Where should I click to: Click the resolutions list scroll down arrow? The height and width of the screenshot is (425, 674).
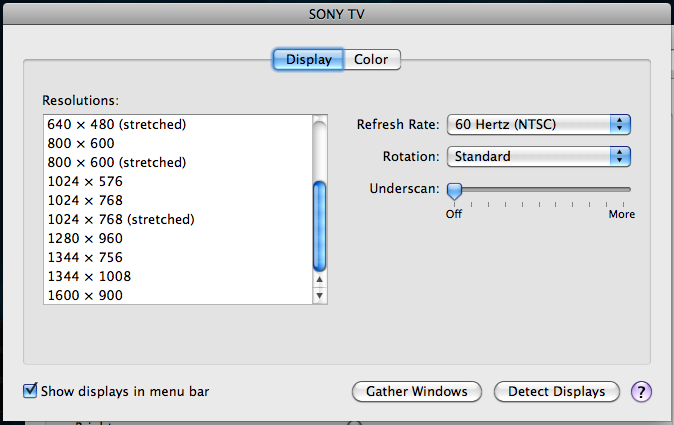pyautogui.click(x=320, y=295)
